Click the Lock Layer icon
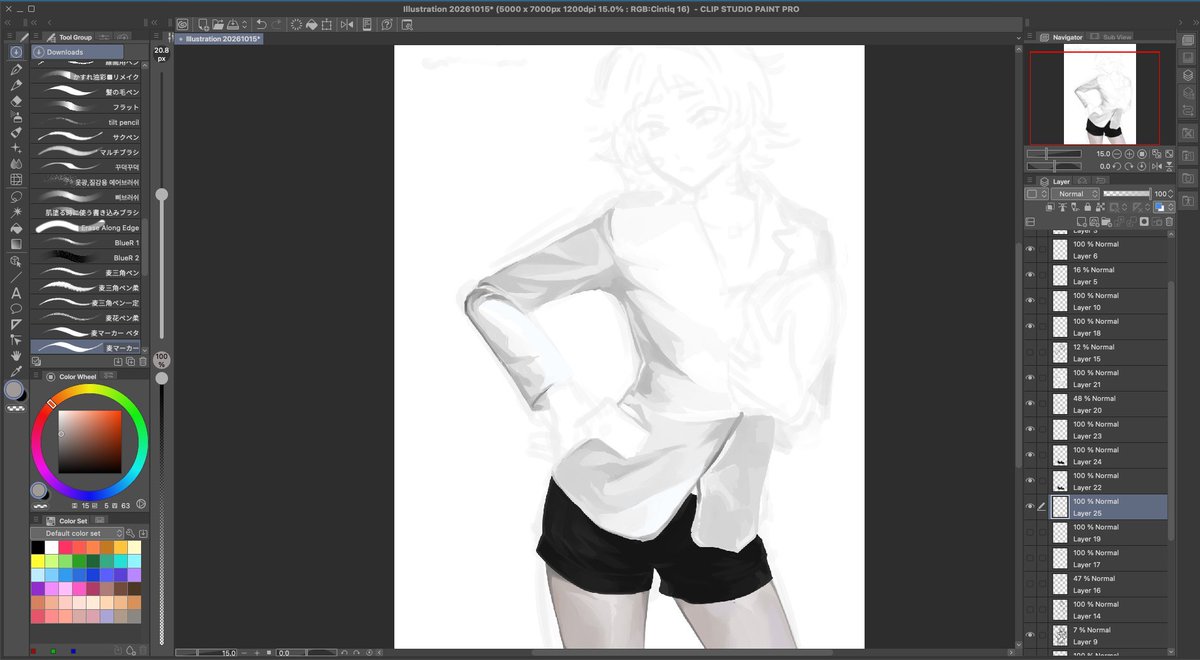Screen dimensions: 1200x660 coord(1090,207)
